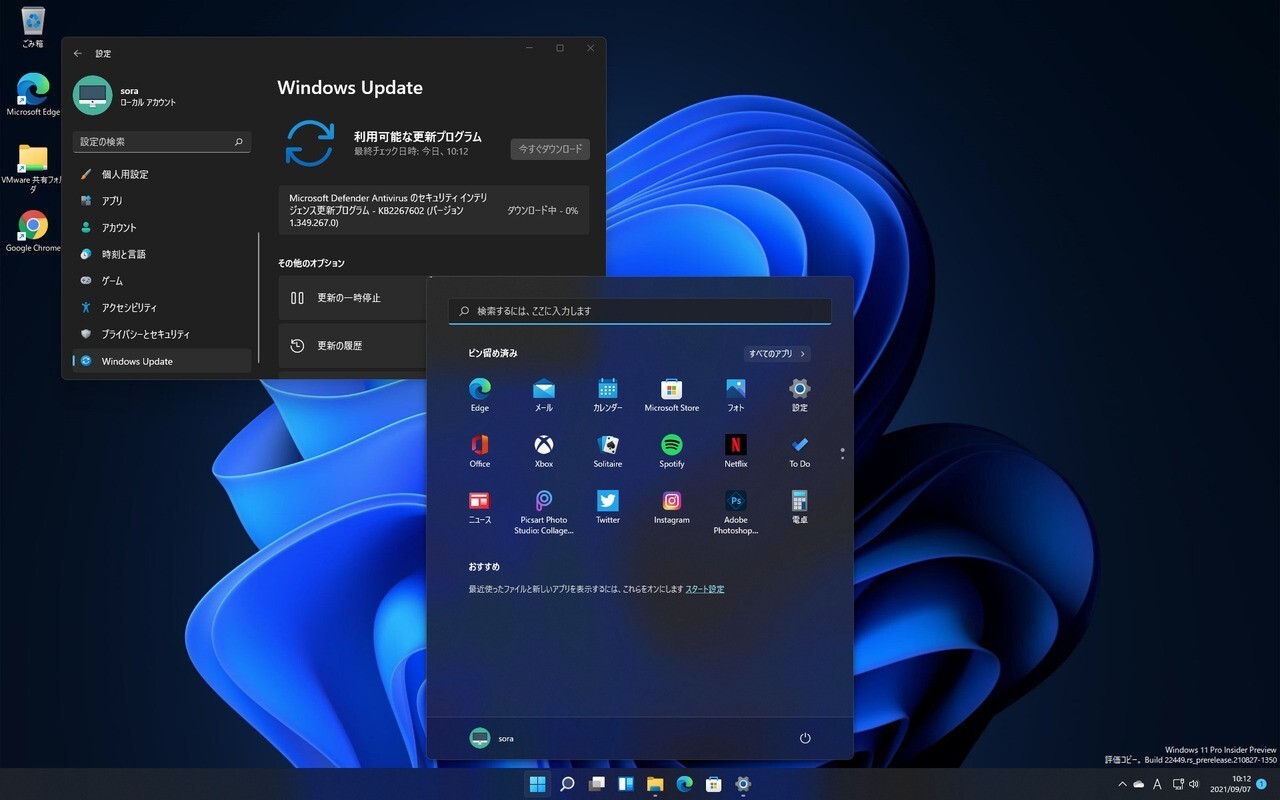Viewport: 1280px width, 800px height.
Task: Click the Settings sidebar scrollbar
Action: tap(259, 298)
